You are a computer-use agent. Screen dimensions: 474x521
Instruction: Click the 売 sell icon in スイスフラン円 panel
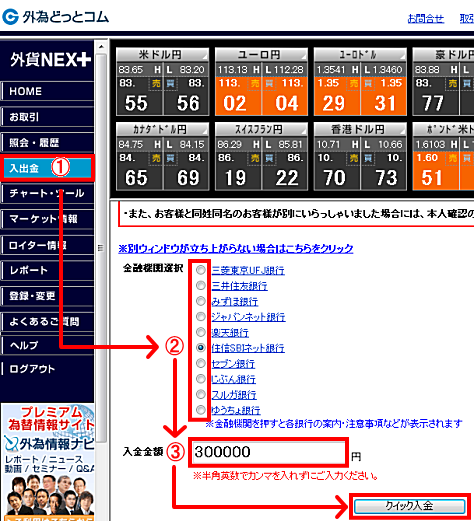coord(255,158)
